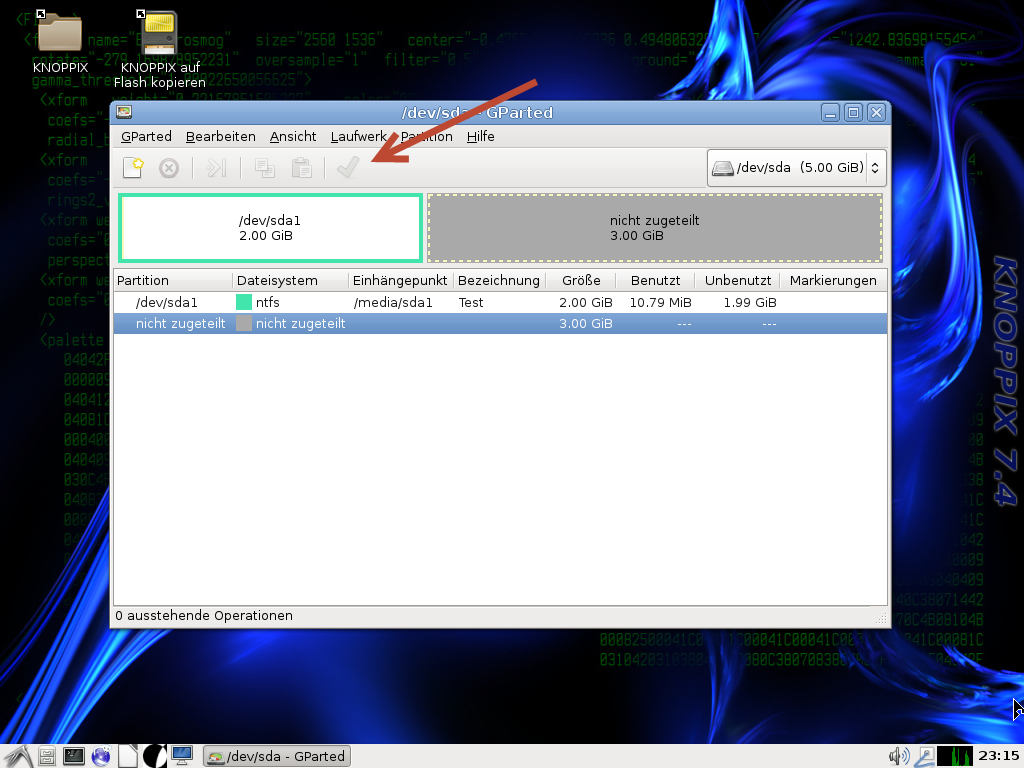This screenshot has height=768, width=1024.
Task: Click the Apply operations checkmark icon
Action: pos(347,167)
